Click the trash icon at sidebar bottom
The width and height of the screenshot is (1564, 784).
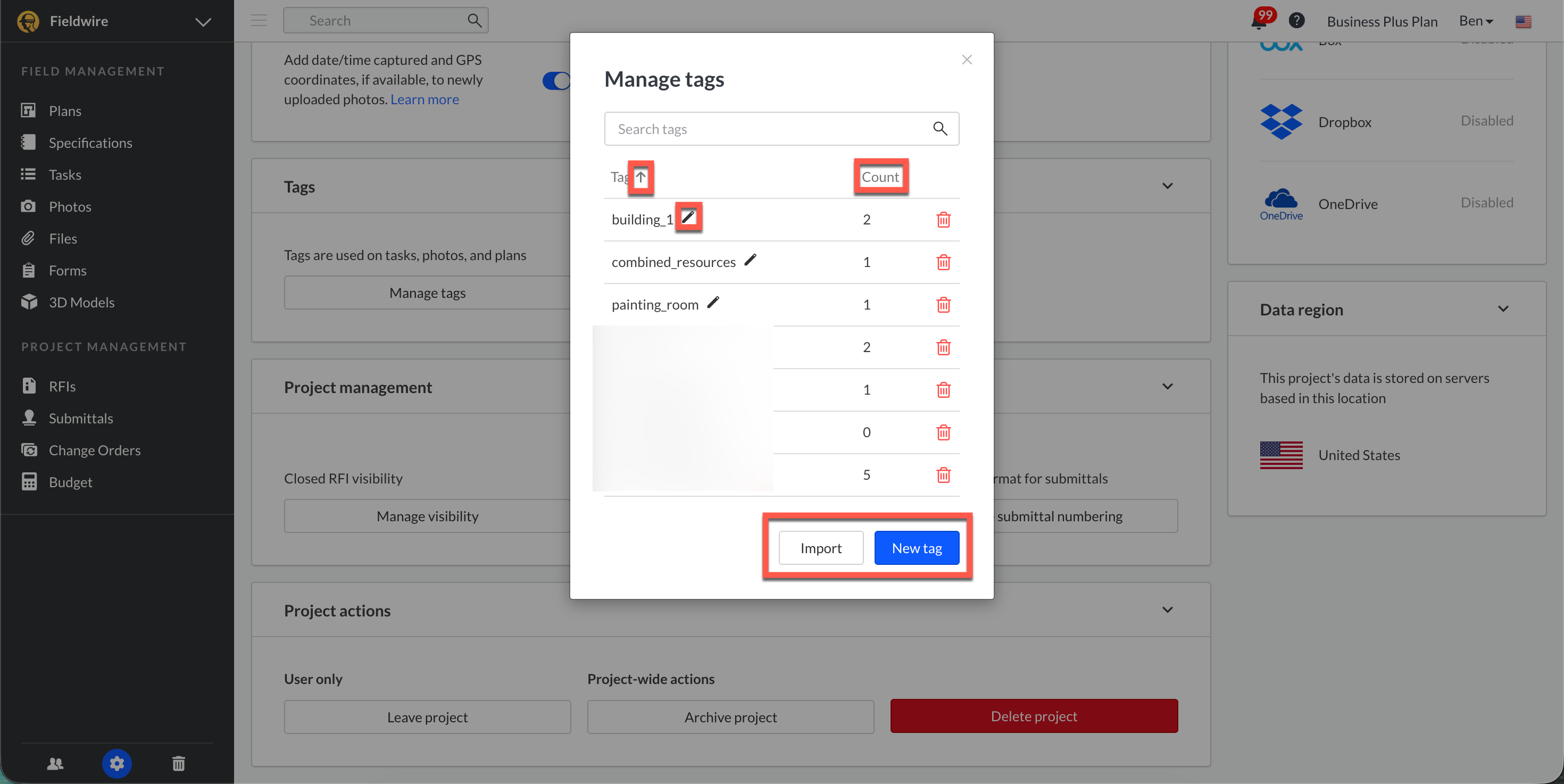pos(179,763)
